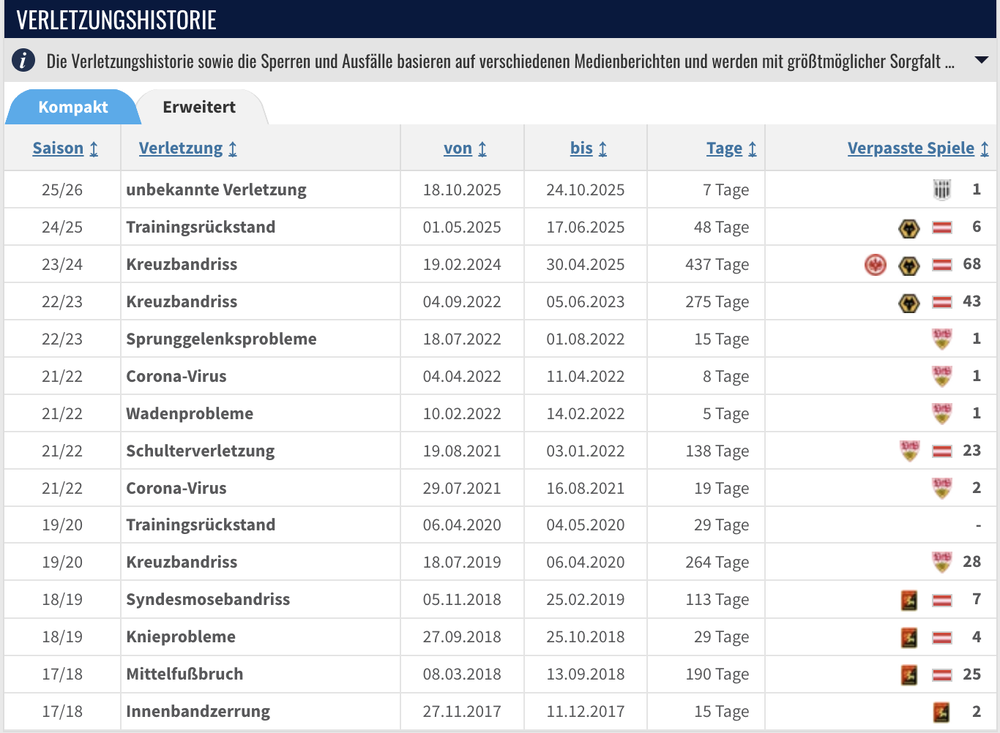Click Wolverhampton crest in the 437 Tage Kreuzbandriss row
This screenshot has width=1000, height=733.
pos(909,265)
